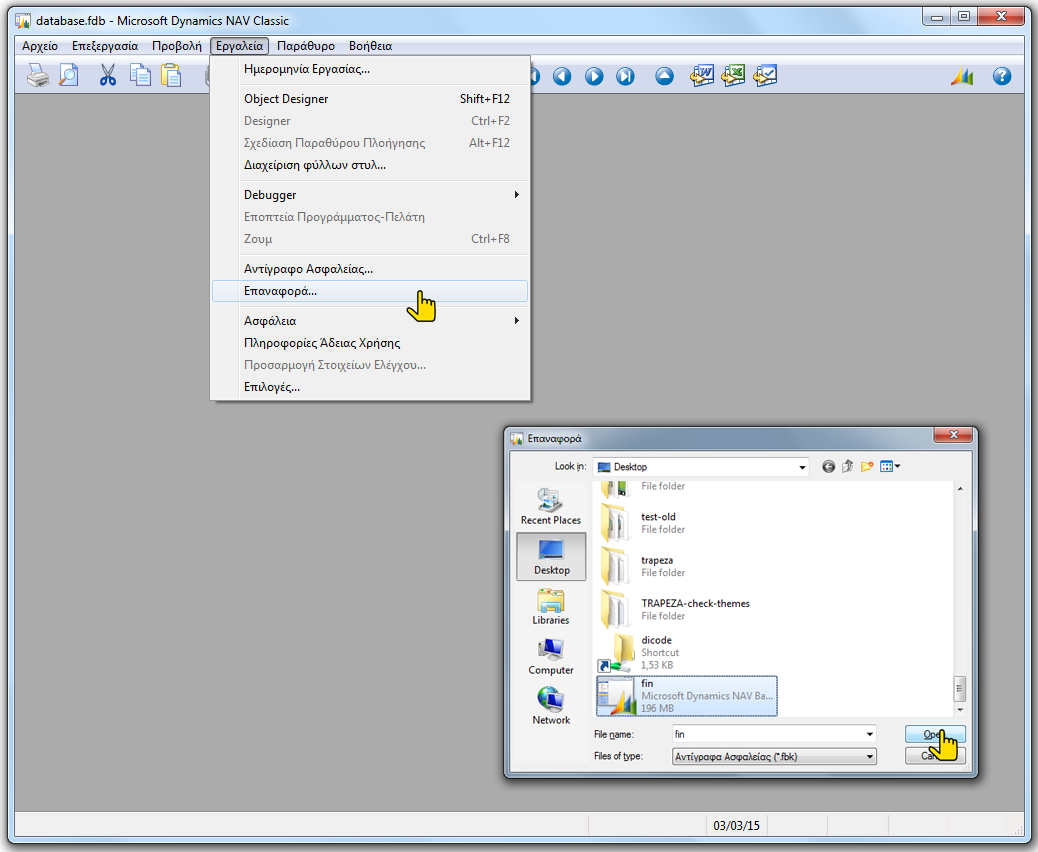The width and height of the screenshot is (1038, 852).
Task: Open Computer from dialog places bar
Action: [551, 657]
